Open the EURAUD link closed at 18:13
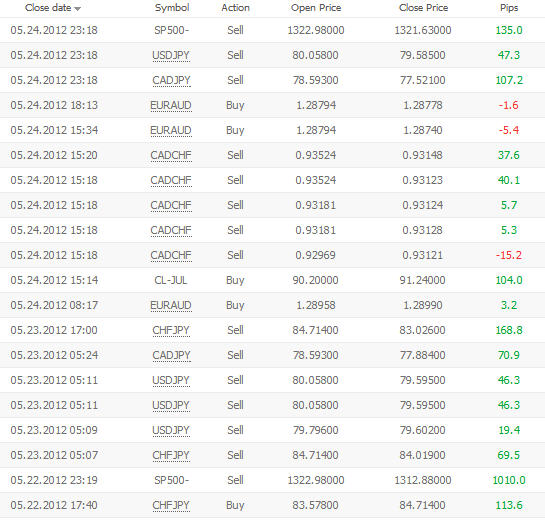 click(171, 105)
